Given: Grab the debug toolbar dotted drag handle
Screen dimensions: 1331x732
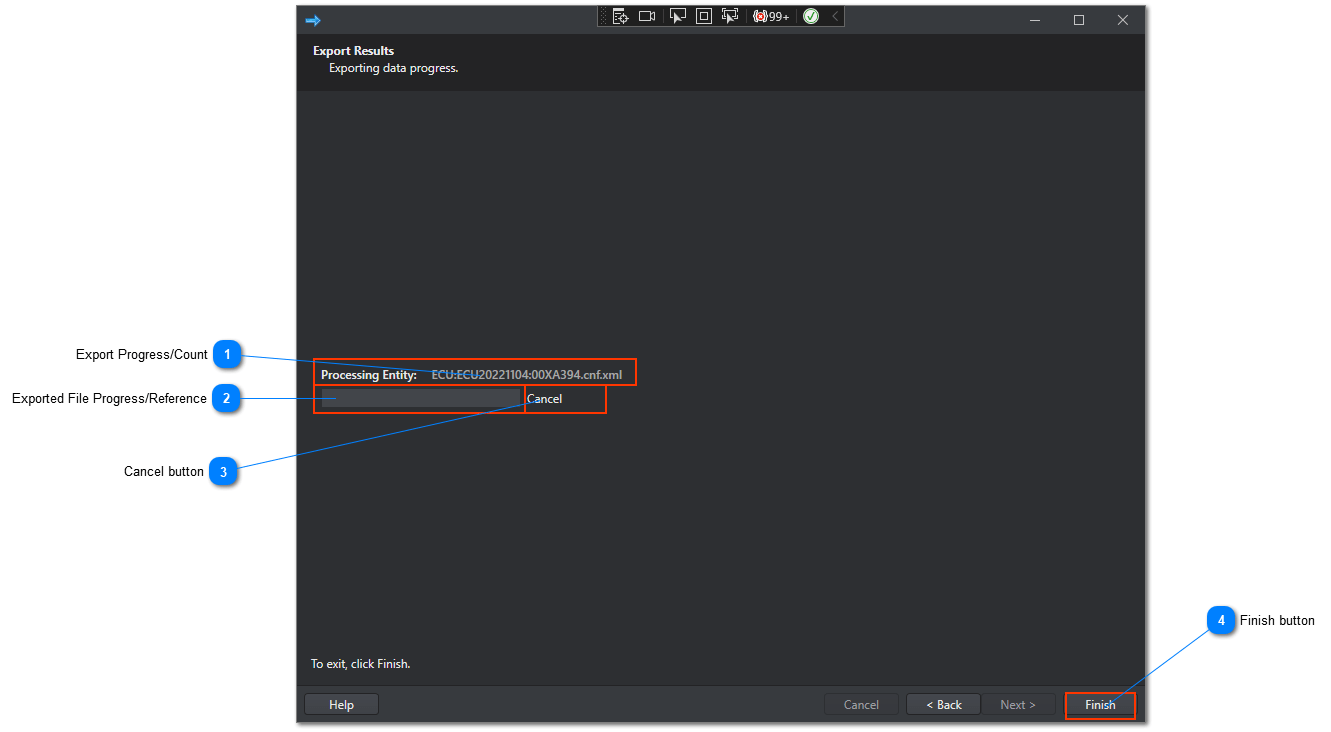Looking at the screenshot, I should click(x=604, y=16).
